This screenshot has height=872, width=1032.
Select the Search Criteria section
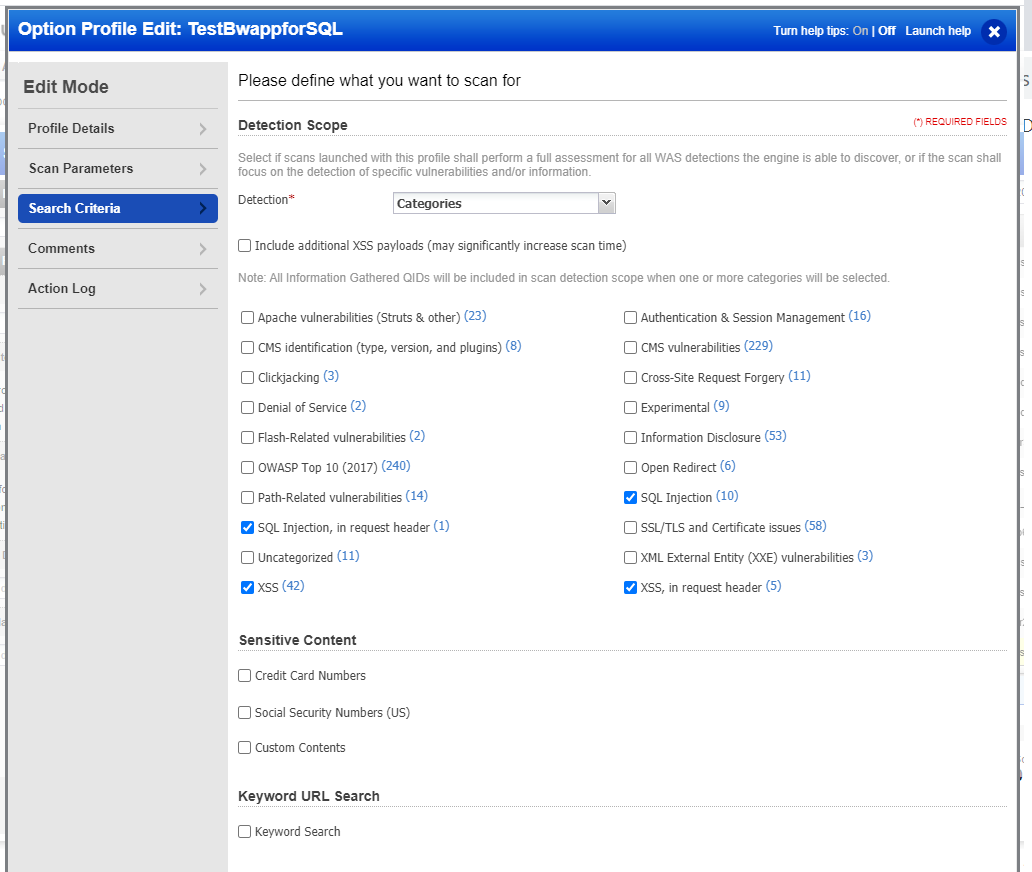[x=118, y=209]
